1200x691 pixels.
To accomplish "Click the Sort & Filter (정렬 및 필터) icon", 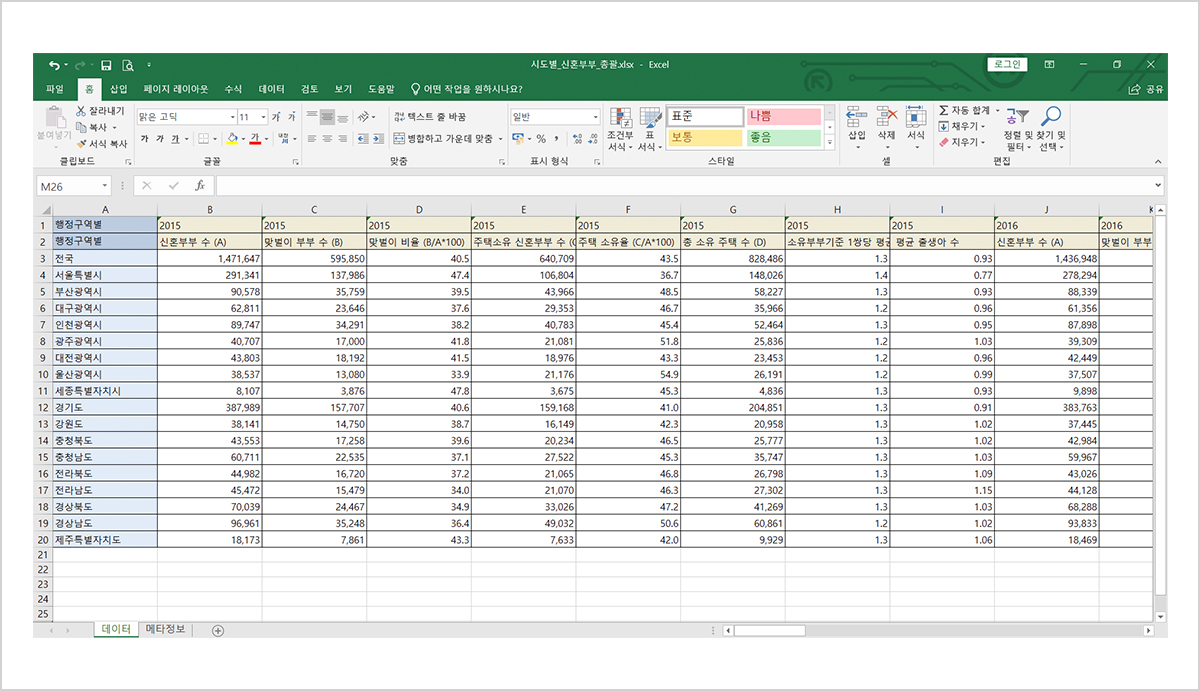I will click(x=1017, y=117).
